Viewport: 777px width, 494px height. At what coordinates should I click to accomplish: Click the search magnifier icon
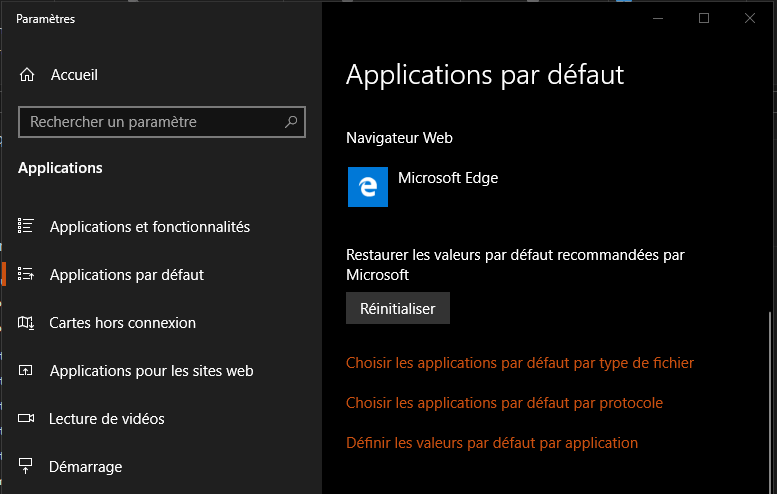click(291, 122)
